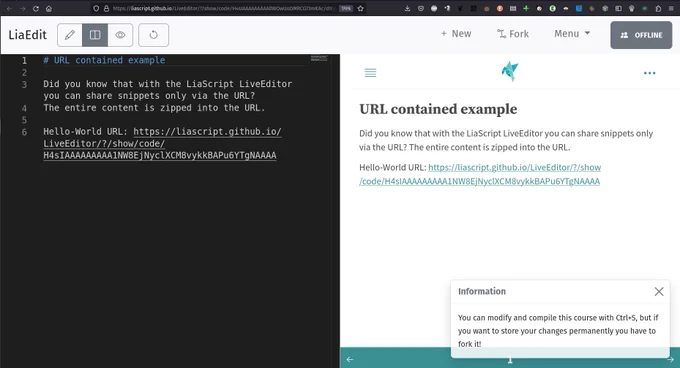Click the recompile refresh icon button
Screen dimensions: 680x368
154,35
